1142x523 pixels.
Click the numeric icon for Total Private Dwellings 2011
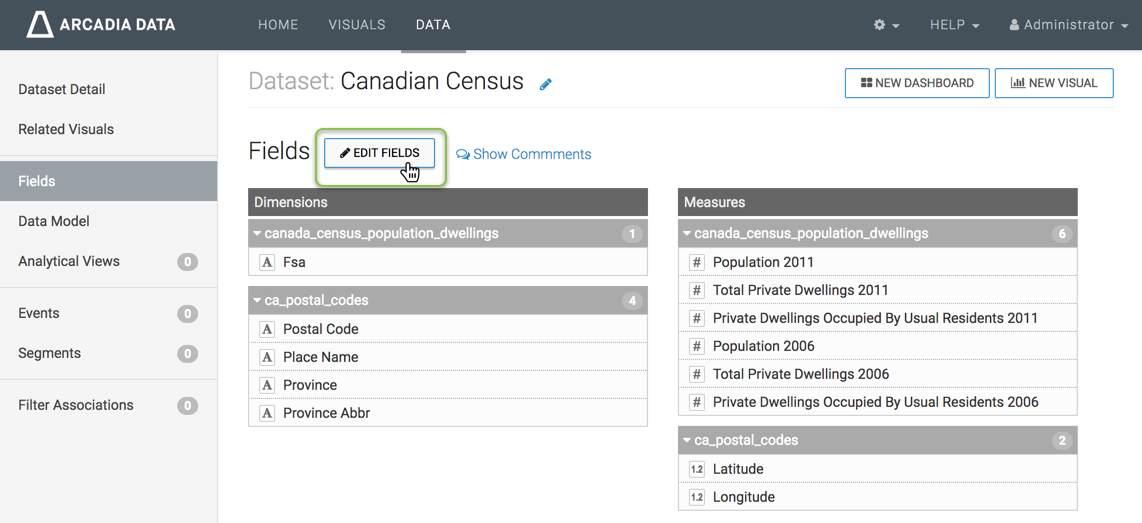click(x=697, y=290)
